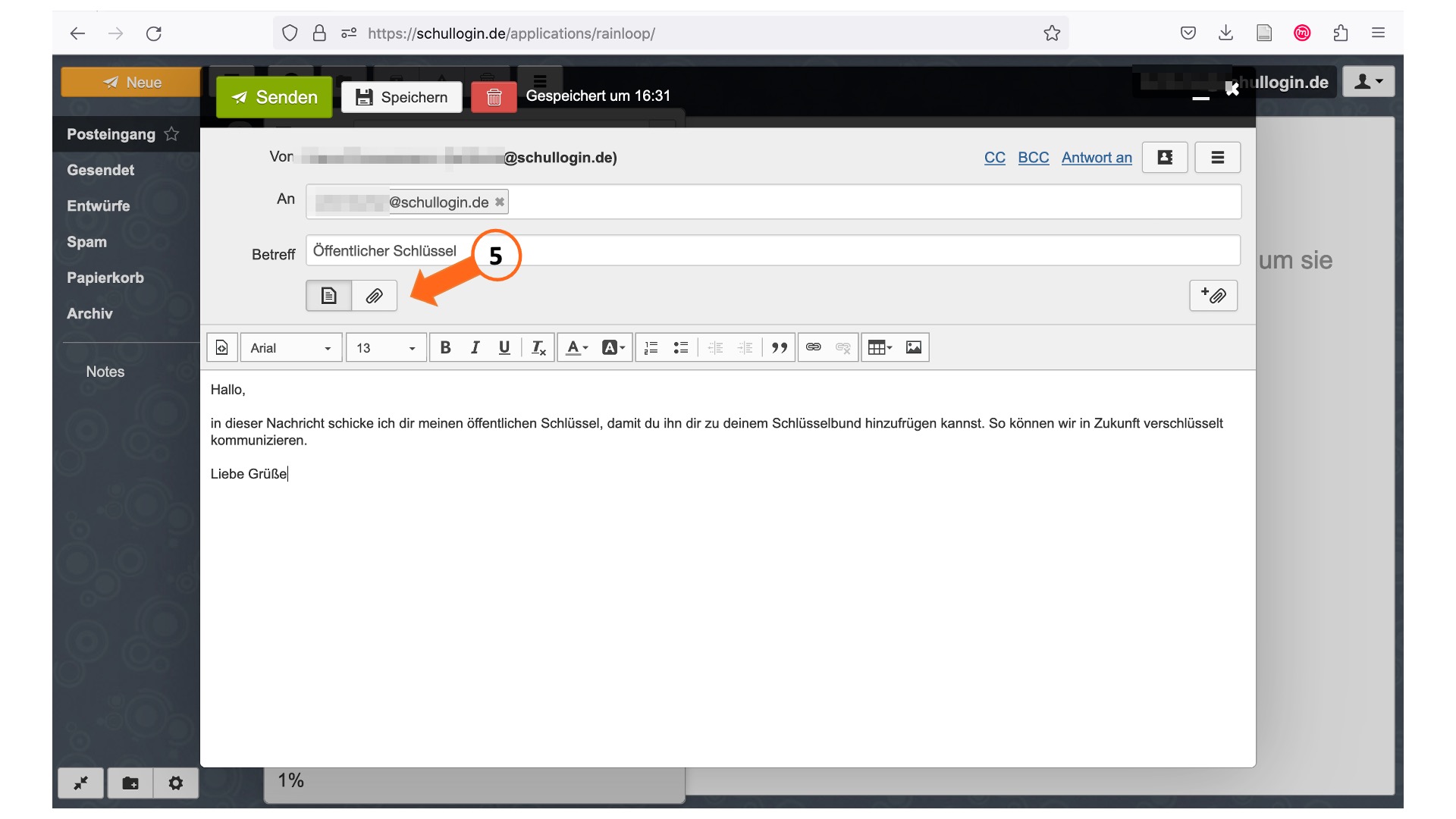Open the Papierkorb folder
The width and height of the screenshot is (1456, 819).
tap(105, 278)
